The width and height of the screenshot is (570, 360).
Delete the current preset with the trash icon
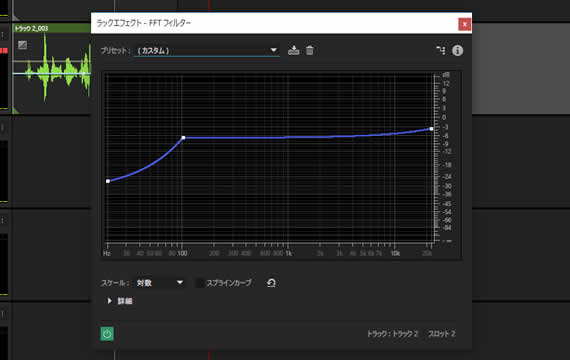[x=309, y=50]
